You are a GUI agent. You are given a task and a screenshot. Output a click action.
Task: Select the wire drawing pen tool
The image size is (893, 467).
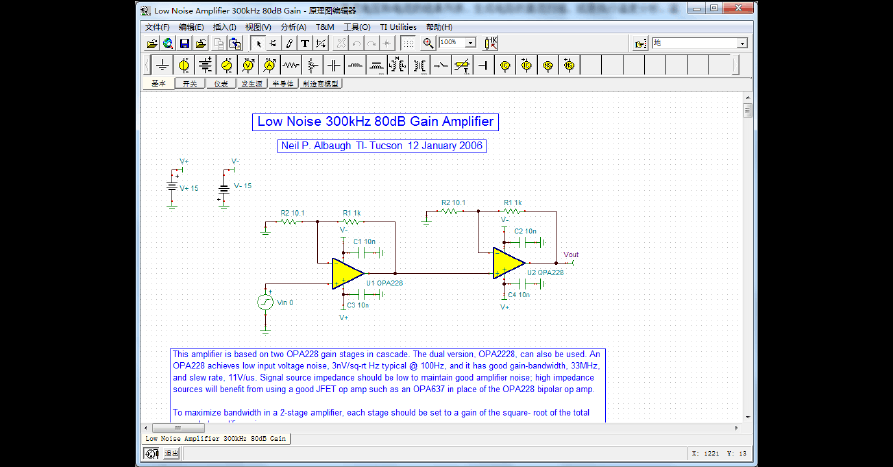[x=289, y=43]
